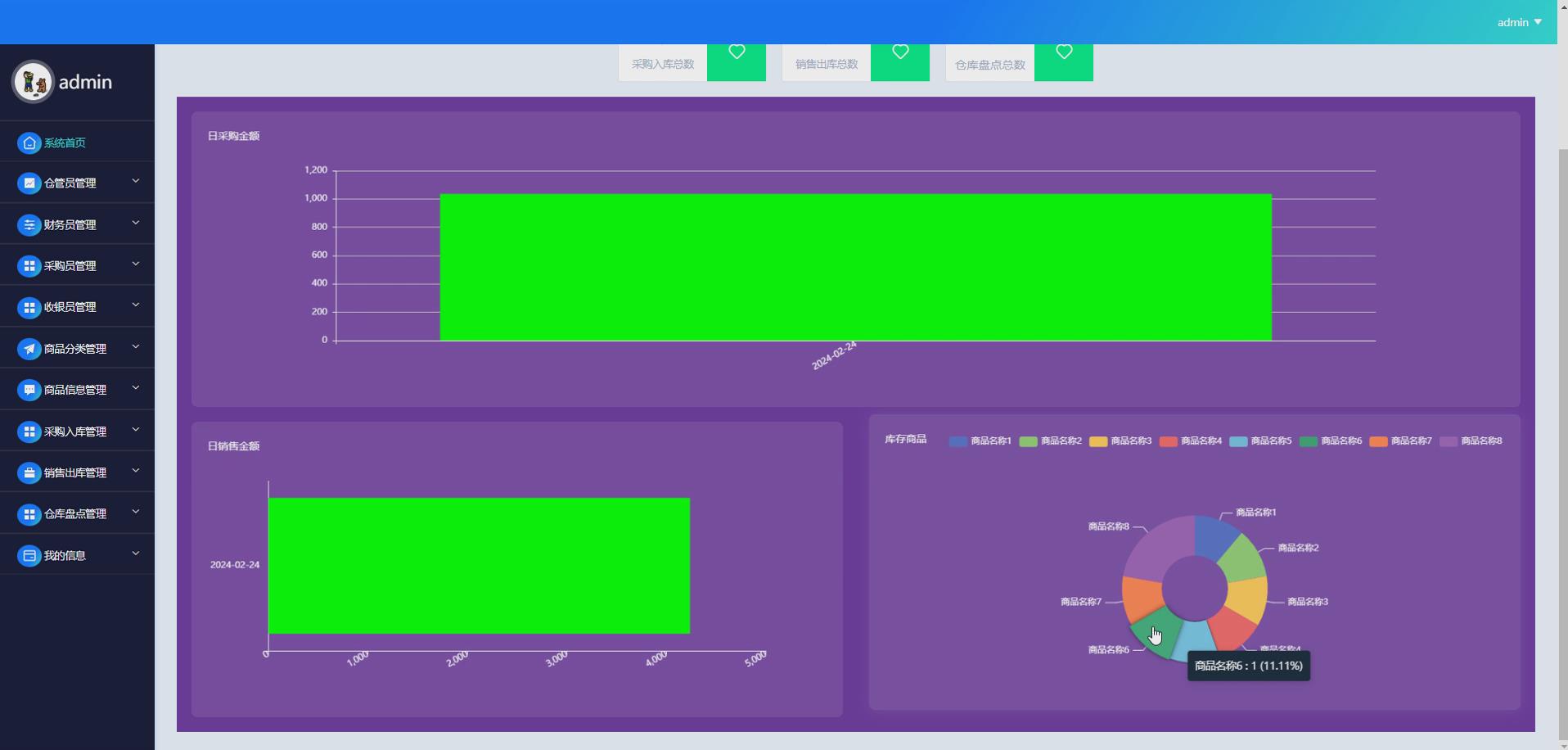Screen dimensions: 1568x750
Task: Expand the 商品分类管理 submenu chevron
Action: [x=136, y=346]
